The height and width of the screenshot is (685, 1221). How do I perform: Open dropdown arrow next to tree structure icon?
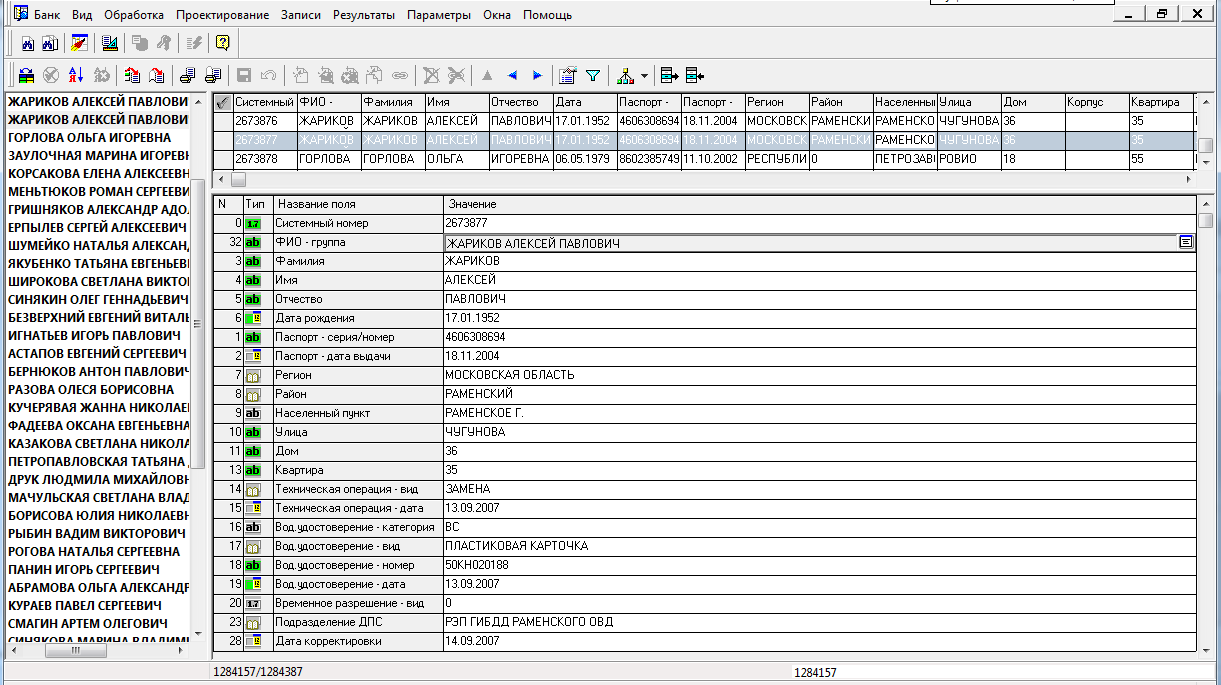[x=644, y=76]
